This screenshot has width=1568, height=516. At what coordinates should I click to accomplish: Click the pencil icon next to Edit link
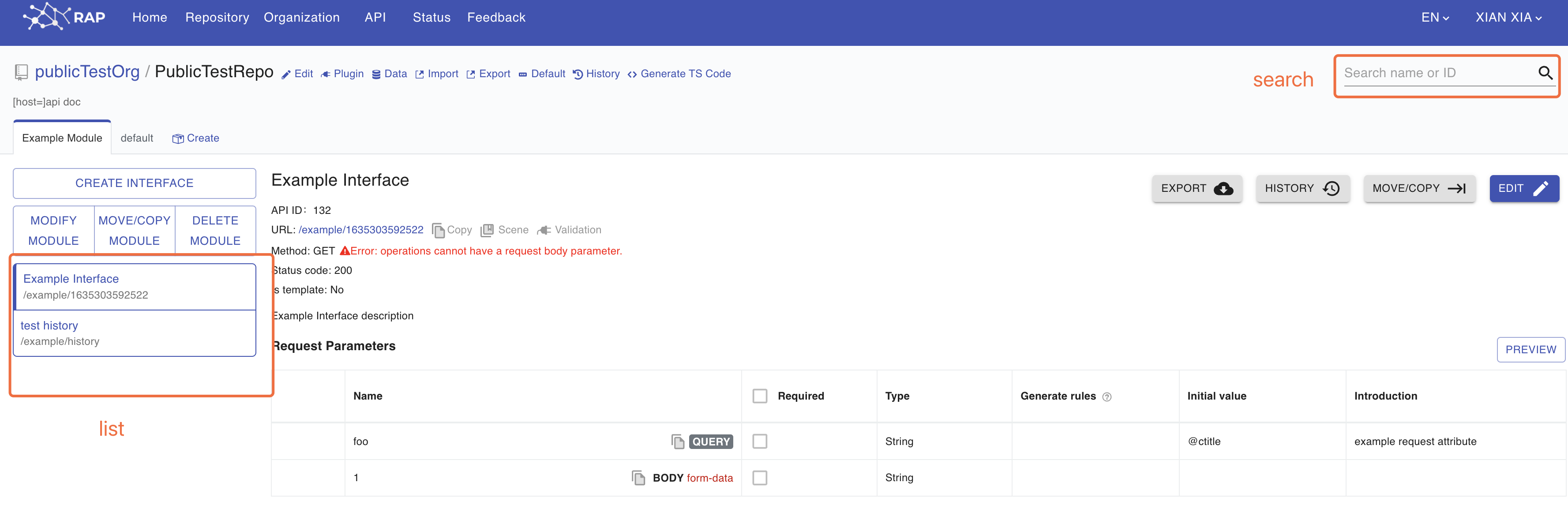tap(286, 74)
